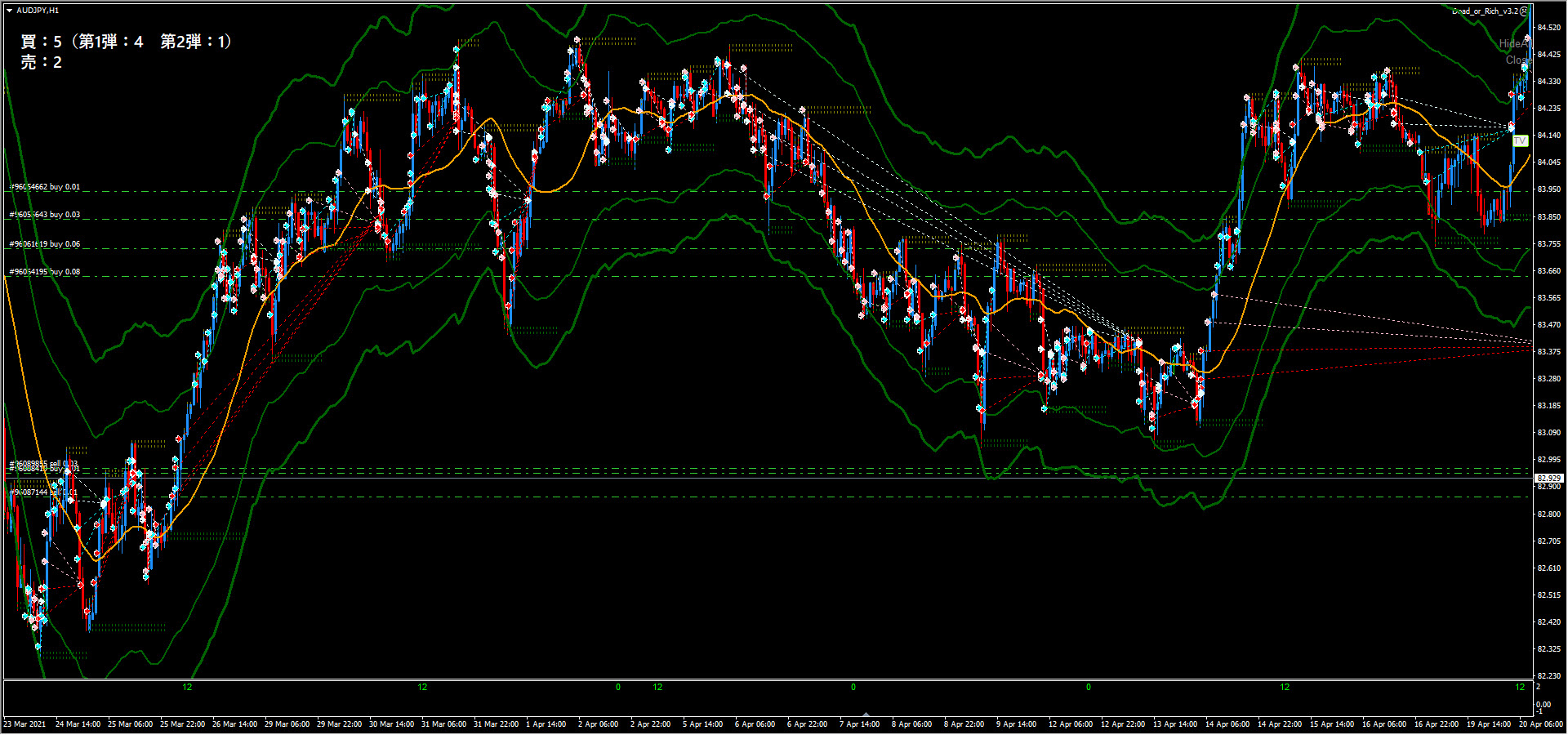Select order #96054662 buy 0.01 line
The height and width of the screenshot is (735, 1568).
45,187
